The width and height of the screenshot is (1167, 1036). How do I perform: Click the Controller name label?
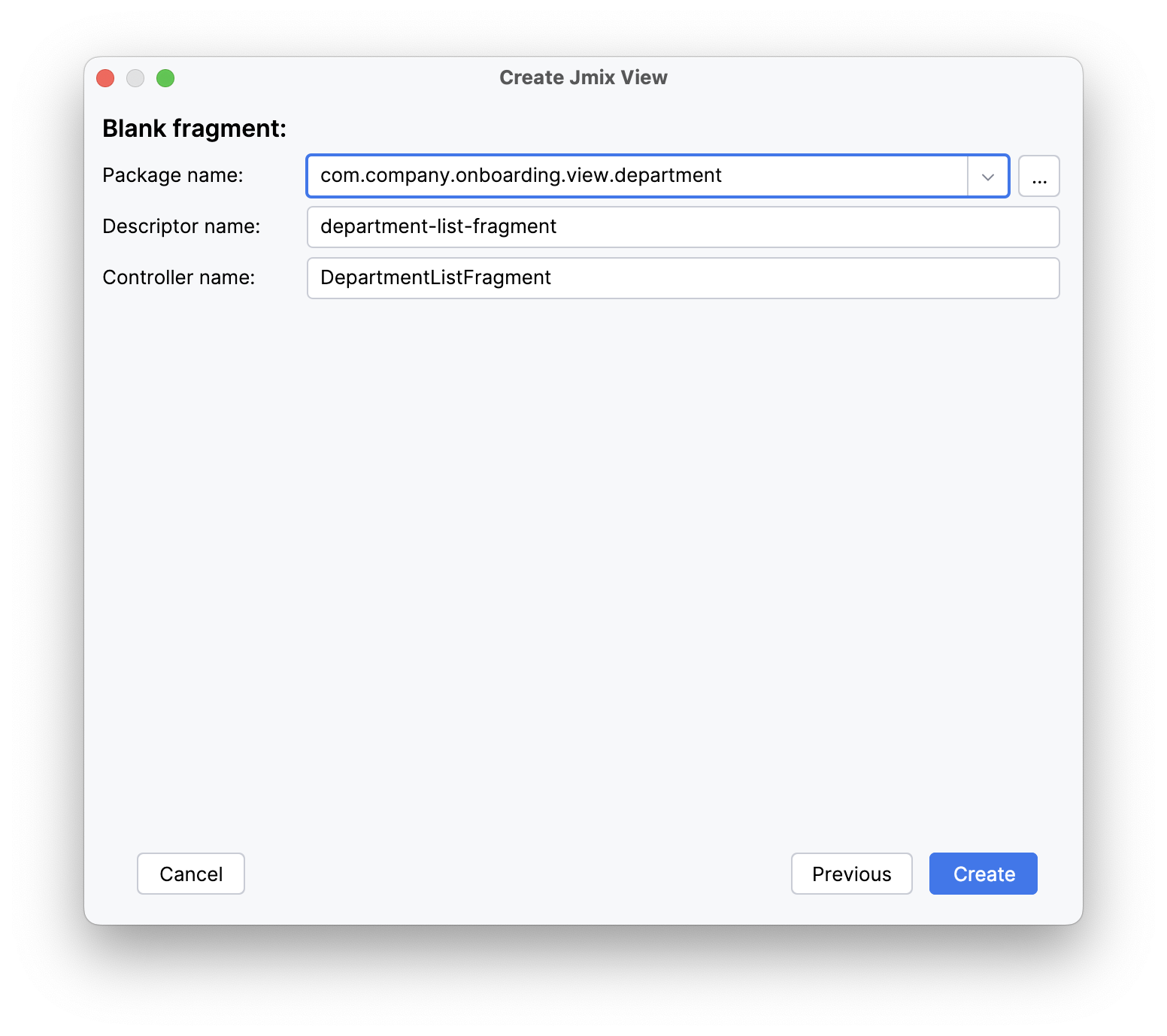(x=178, y=277)
